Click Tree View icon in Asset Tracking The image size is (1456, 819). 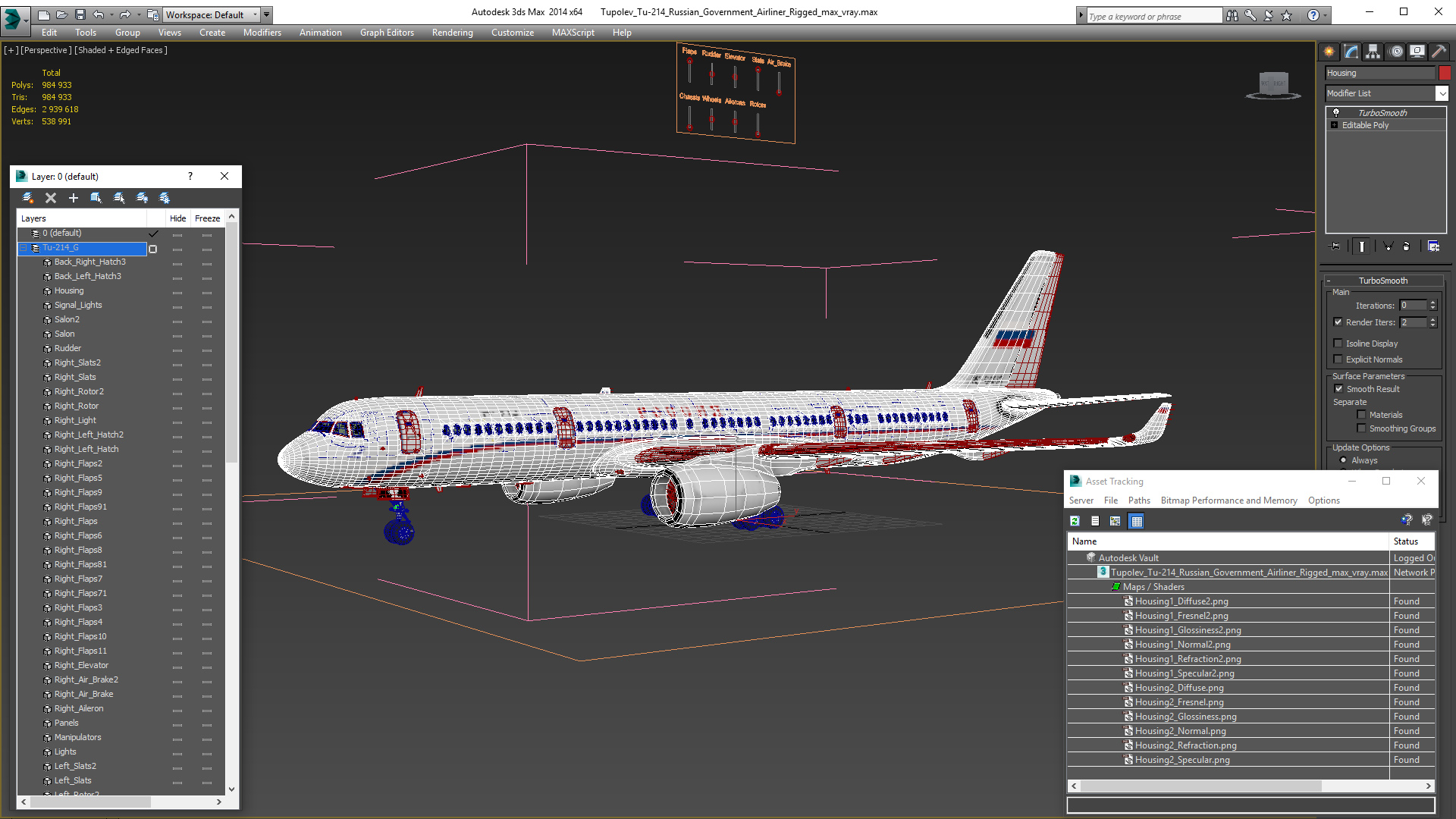click(x=1116, y=521)
